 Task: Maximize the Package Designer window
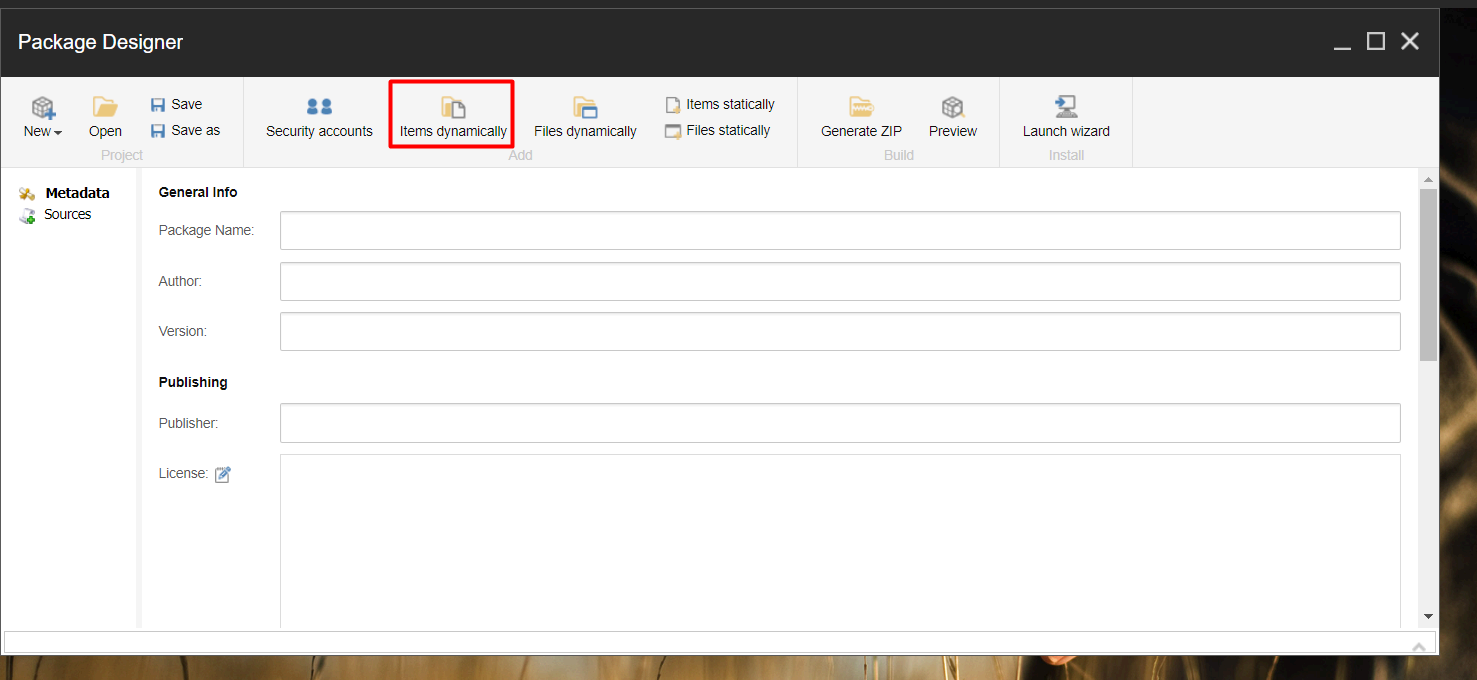pos(1376,41)
